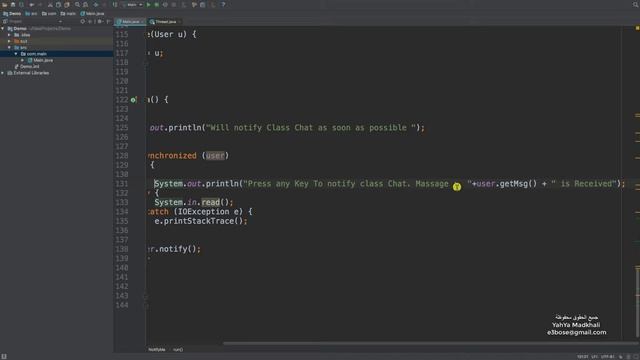Click the Back navigation arrow icon
This screenshot has width=640, height=360.
click(x=96, y=4)
